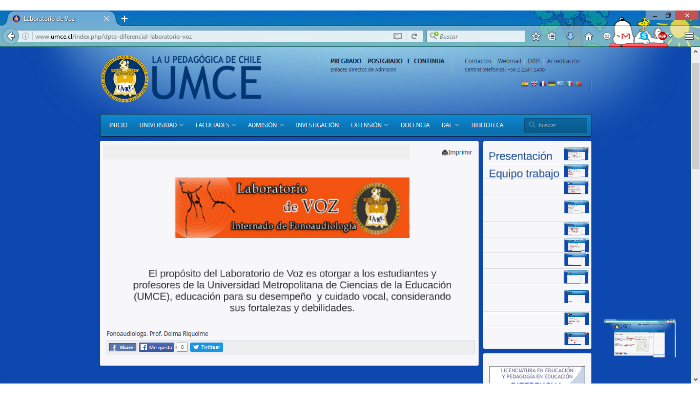The height and width of the screenshot is (394, 700).
Task: Switch site language to Greek flag
Action: [x=561, y=83]
